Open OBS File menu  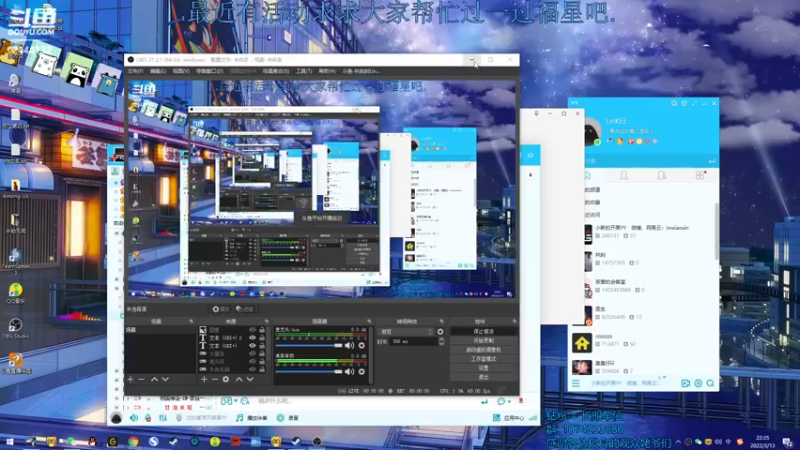tap(135, 71)
